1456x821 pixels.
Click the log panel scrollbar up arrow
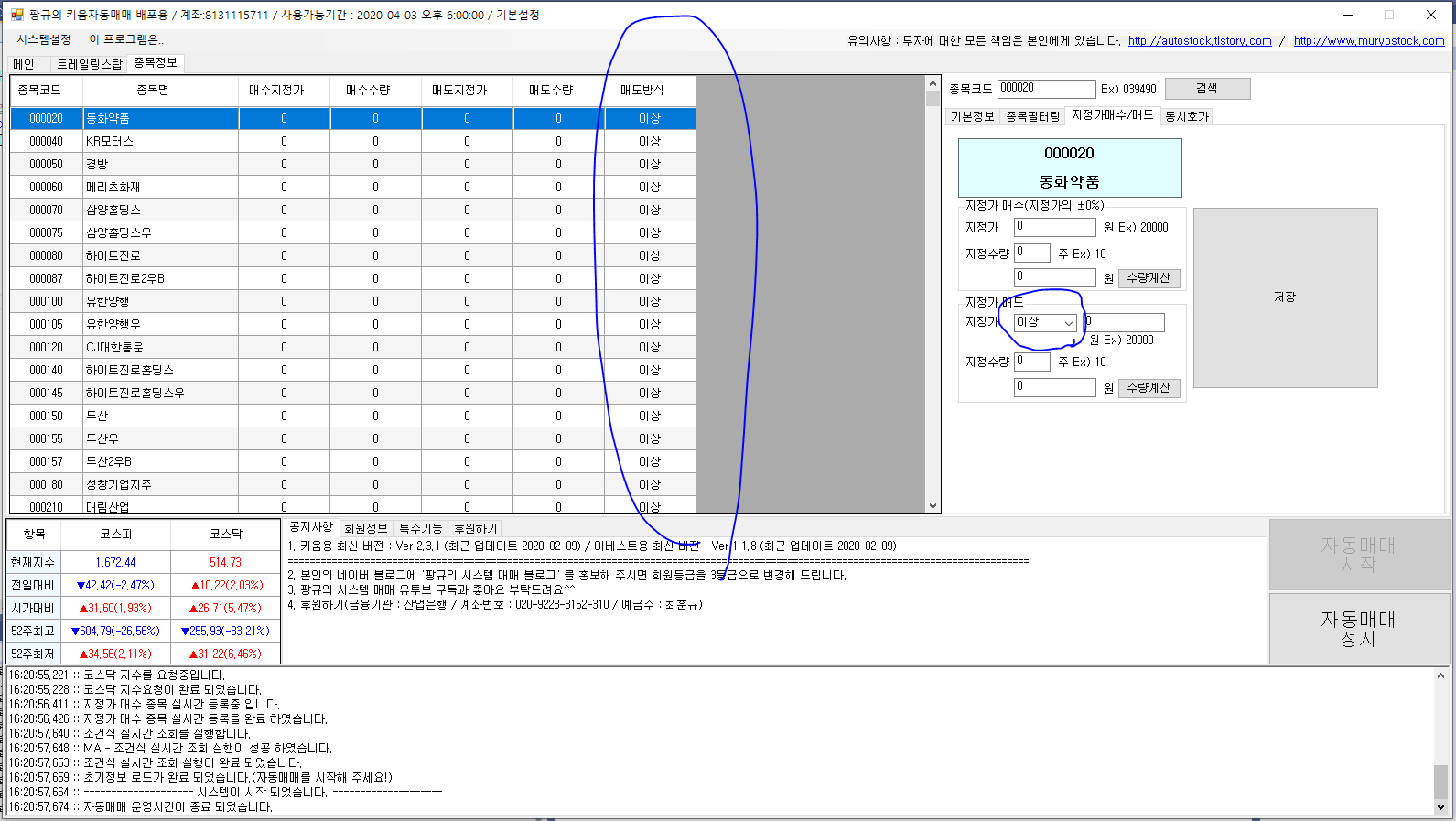click(x=1440, y=675)
